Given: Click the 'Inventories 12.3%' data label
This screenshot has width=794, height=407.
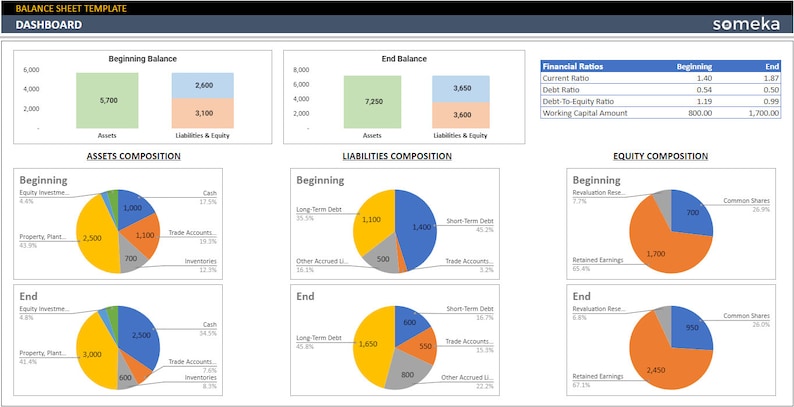Looking at the screenshot, I should 201,265.
